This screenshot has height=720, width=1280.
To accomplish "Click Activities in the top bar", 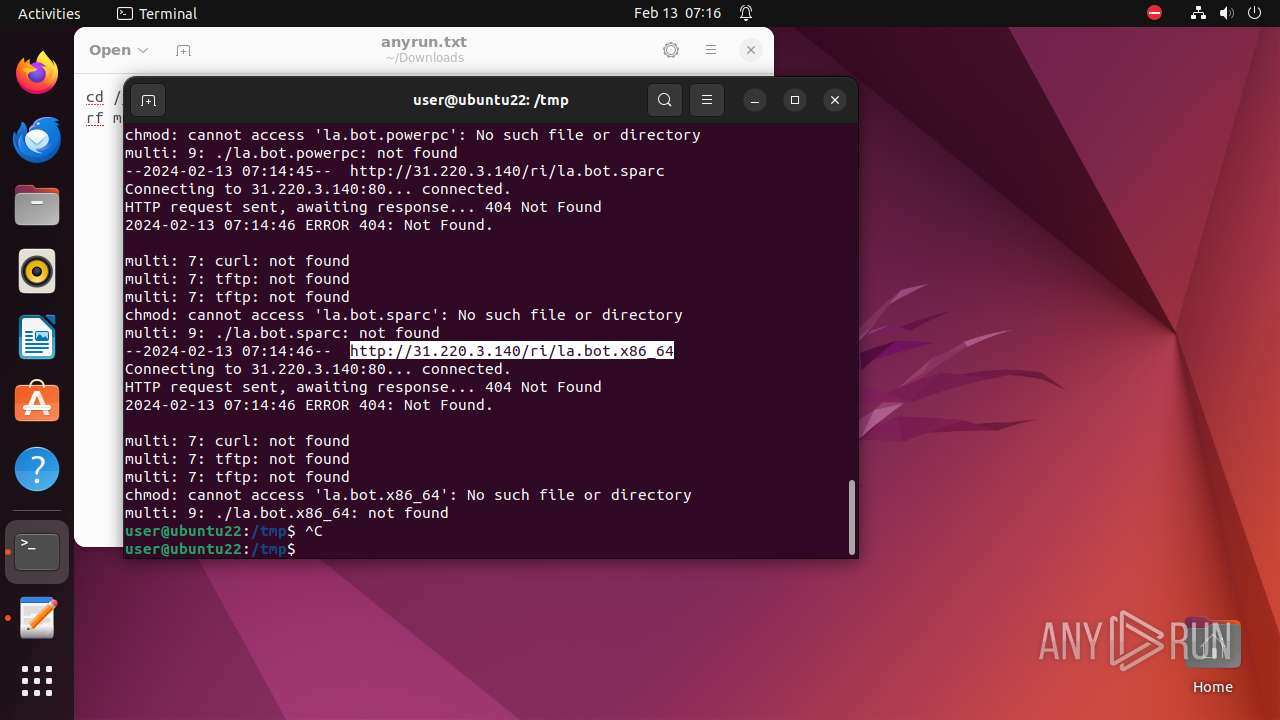I will [x=49, y=13].
